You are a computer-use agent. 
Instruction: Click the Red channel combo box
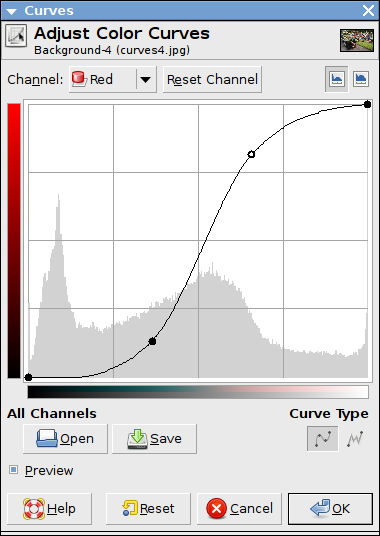[112, 79]
